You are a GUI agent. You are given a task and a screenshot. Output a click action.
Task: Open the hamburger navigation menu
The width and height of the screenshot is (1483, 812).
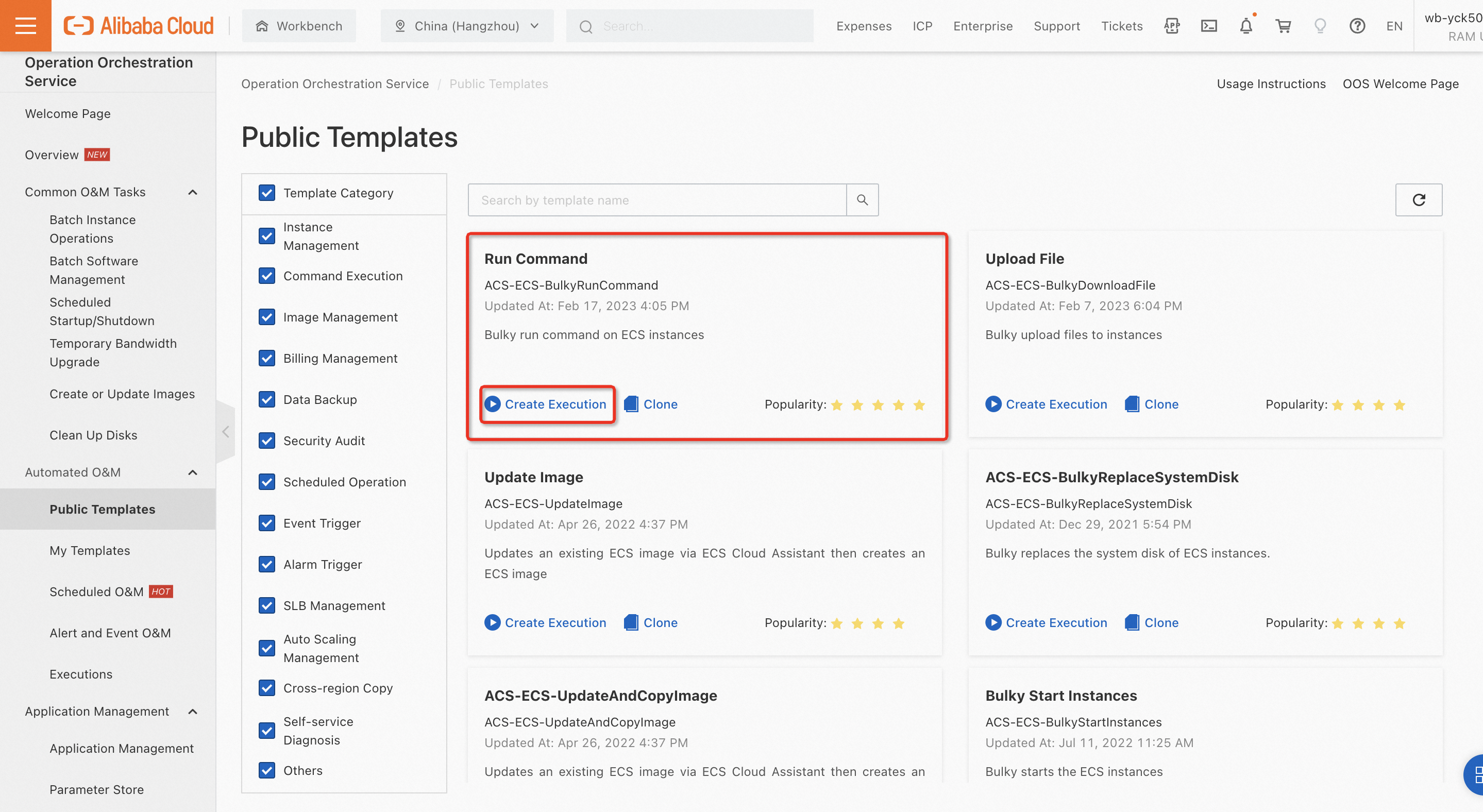(25, 25)
